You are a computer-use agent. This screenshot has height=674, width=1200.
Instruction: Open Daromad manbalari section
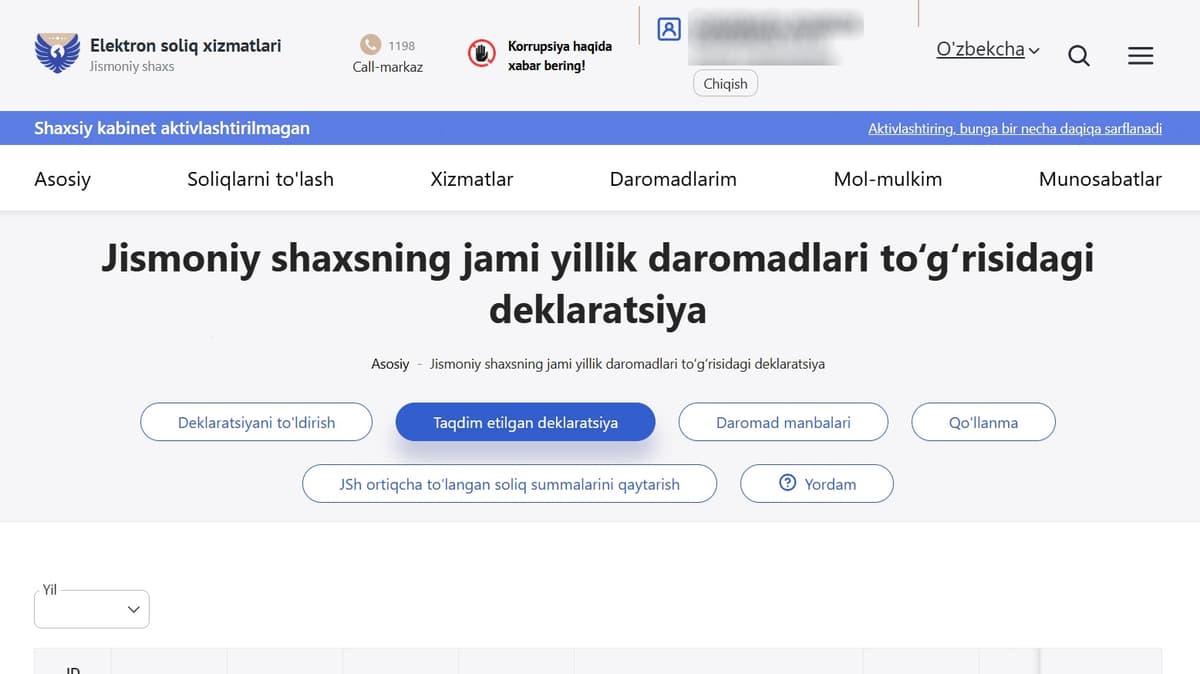click(x=784, y=422)
